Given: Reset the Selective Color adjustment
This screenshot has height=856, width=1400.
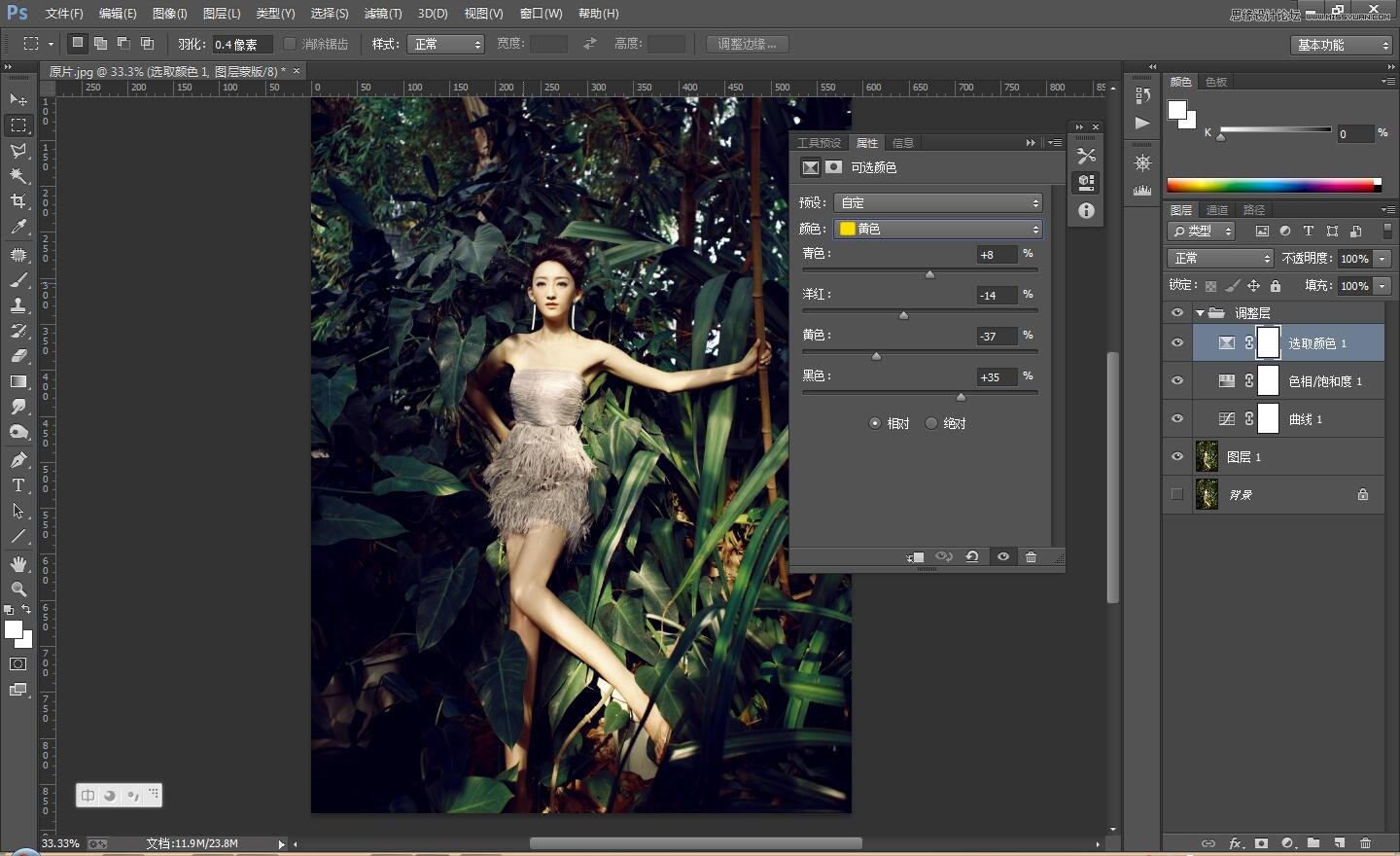Looking at the screenshot, I should coord(972,556).
